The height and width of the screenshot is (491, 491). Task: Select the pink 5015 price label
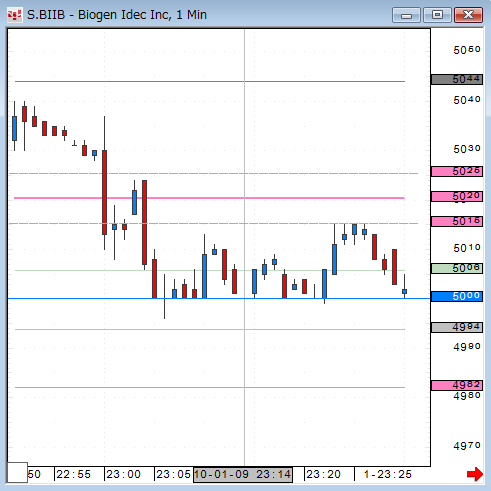coord(457,221)
